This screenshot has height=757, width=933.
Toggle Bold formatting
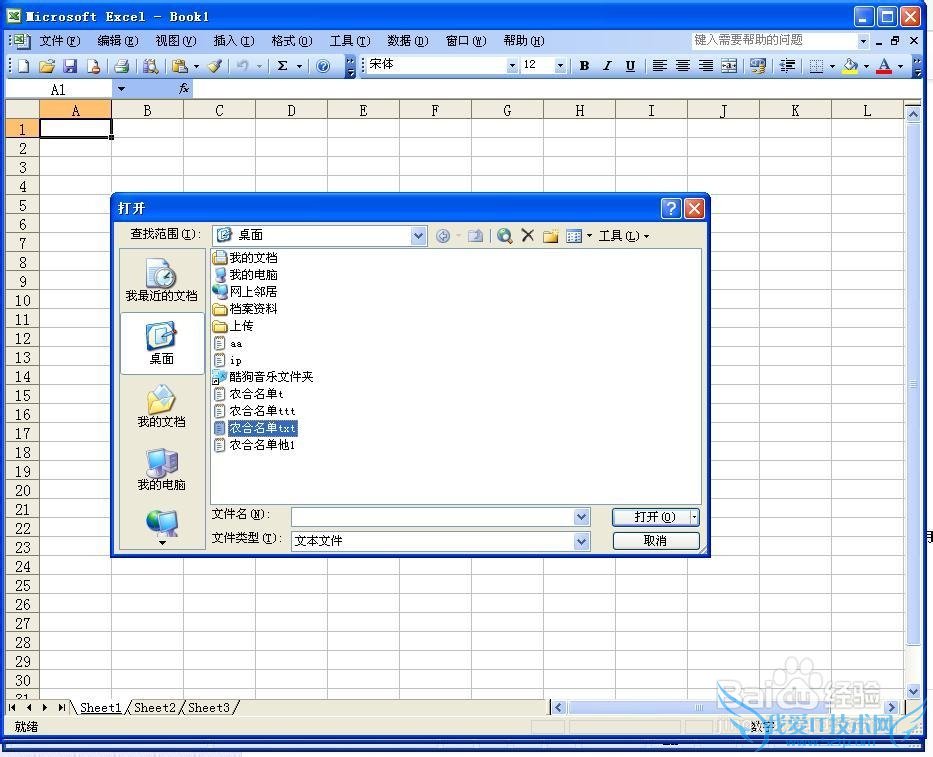(584, 66)
